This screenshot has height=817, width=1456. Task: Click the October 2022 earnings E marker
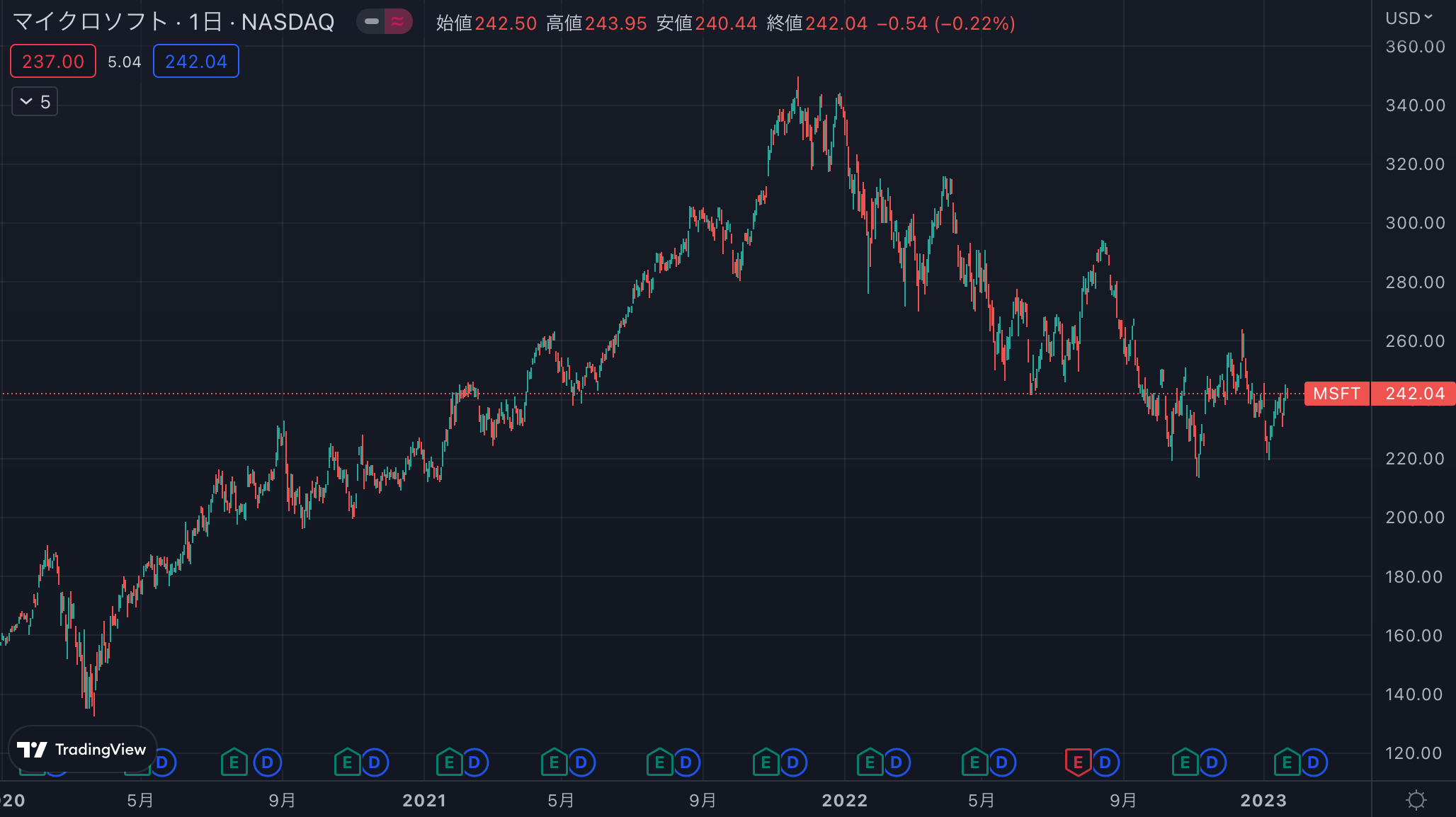[x=1185, y=762]
